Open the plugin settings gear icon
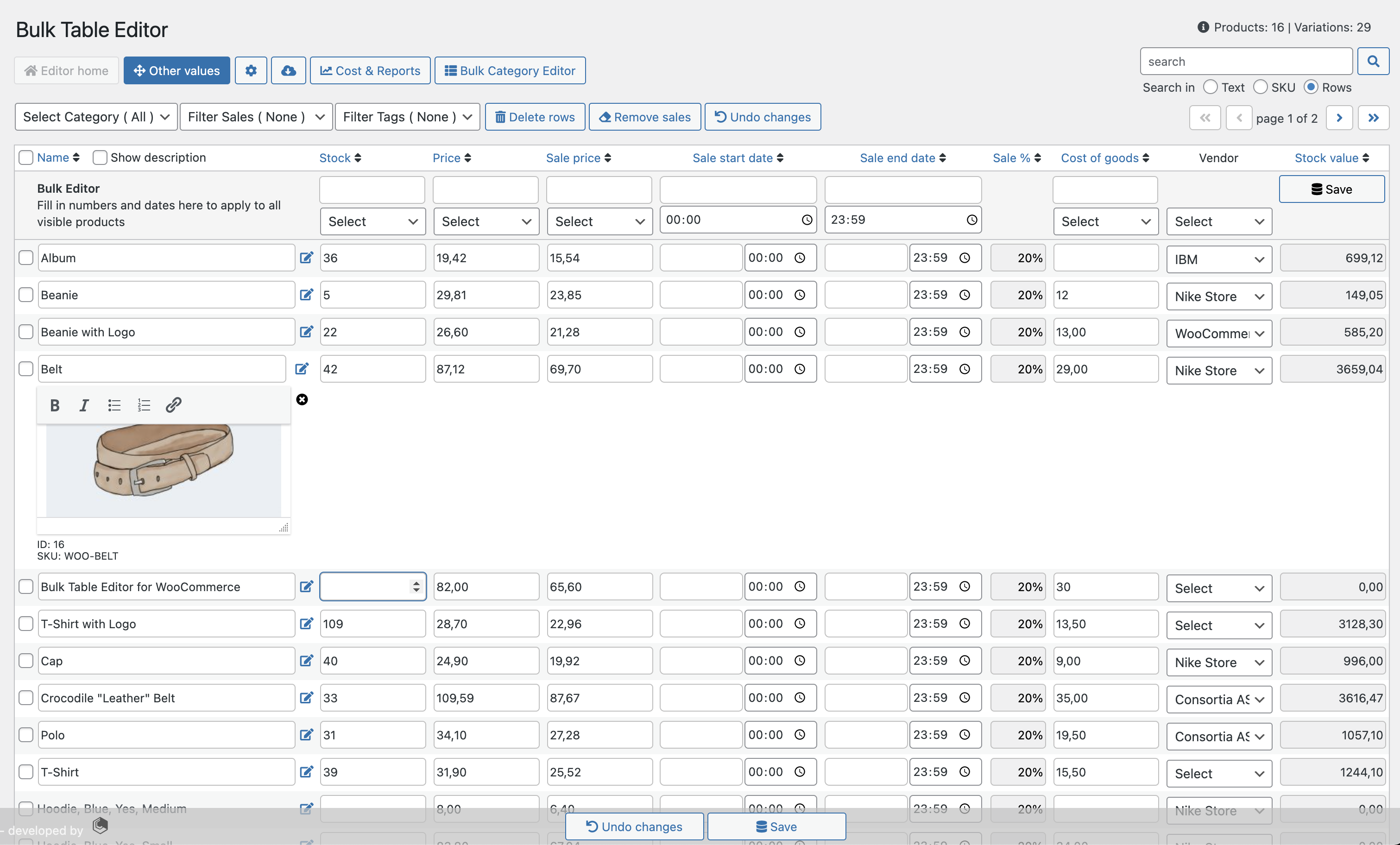Image resolution: width=1400 pixels, height=845 pixels. coord(251,70)
